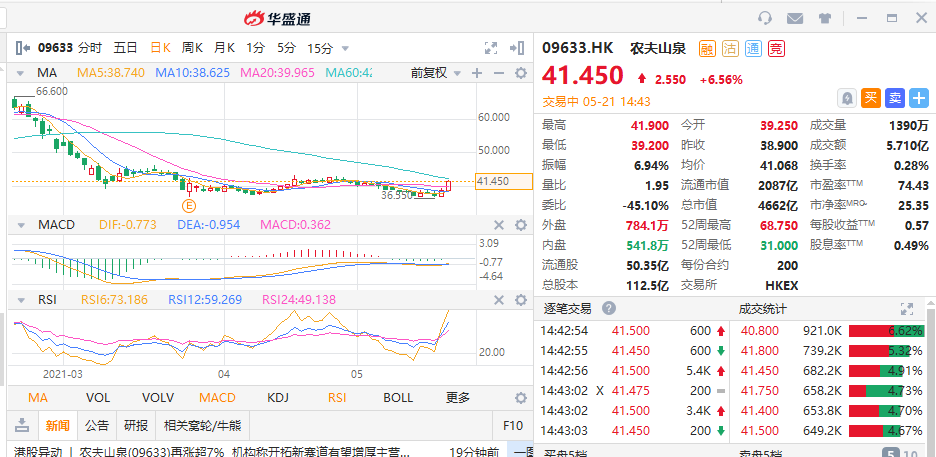The width and height of the screenshot is (936, 457).
Task: Switch chart to 五日 view
Action: click(x=125, y=48)
